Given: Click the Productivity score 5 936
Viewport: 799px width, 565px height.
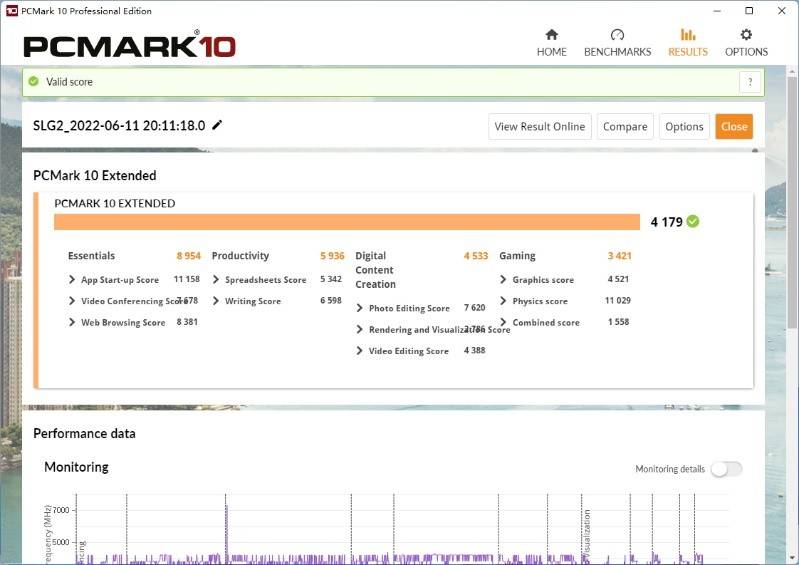Looking at the screenshot, I should (332, 256).
